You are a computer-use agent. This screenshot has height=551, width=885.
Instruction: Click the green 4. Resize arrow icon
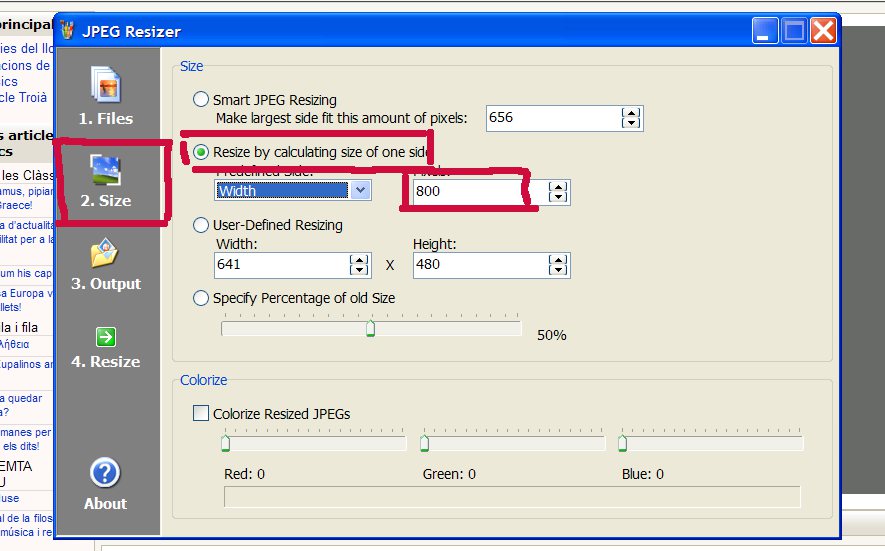106,337
